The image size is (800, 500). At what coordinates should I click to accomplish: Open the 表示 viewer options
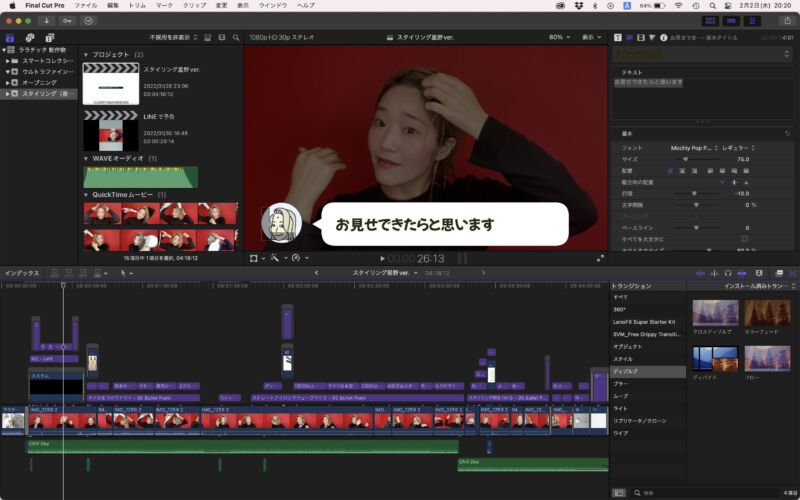(x=591, y=37)
